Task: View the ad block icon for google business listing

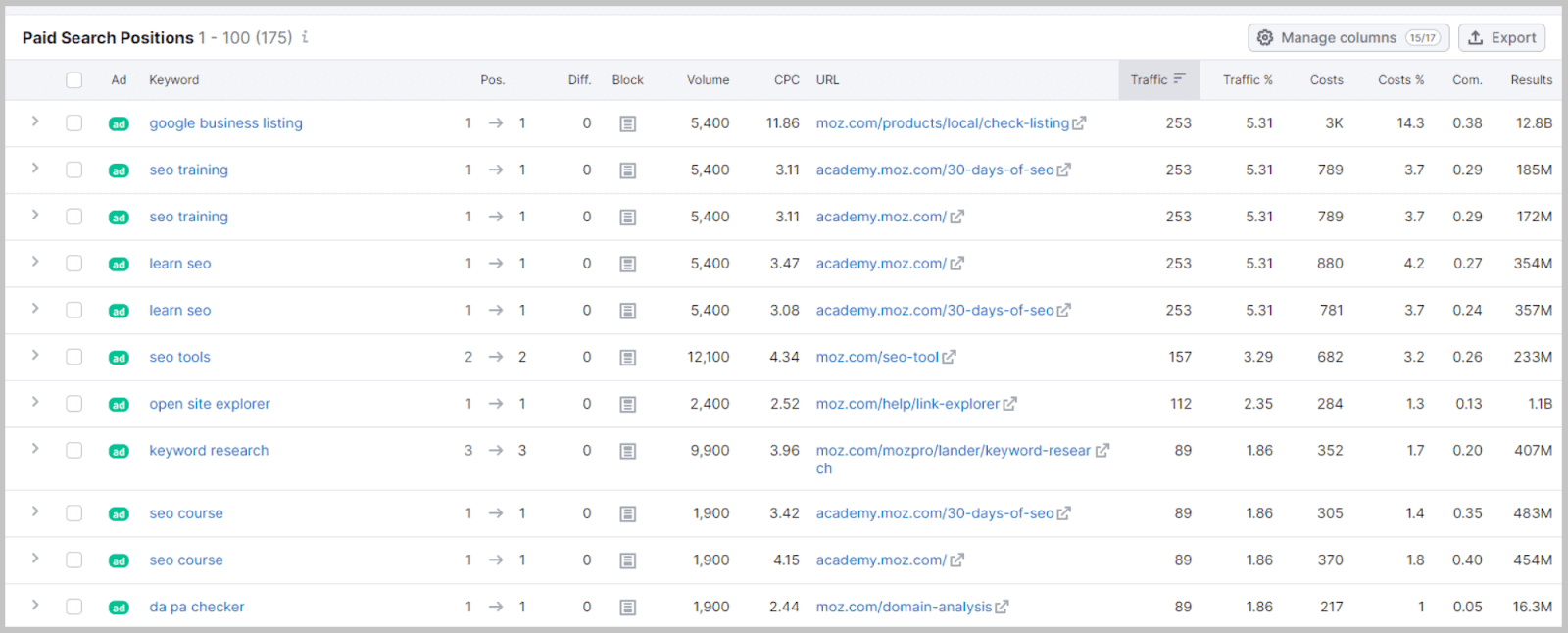Action: (x=628, y=124)
